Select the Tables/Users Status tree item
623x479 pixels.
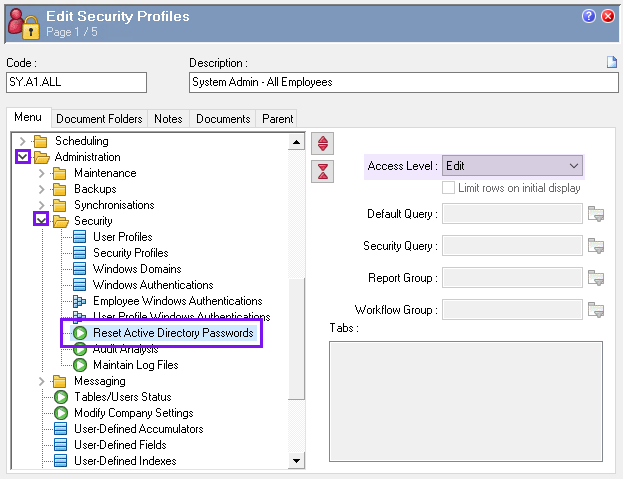(x=122, y=397)
